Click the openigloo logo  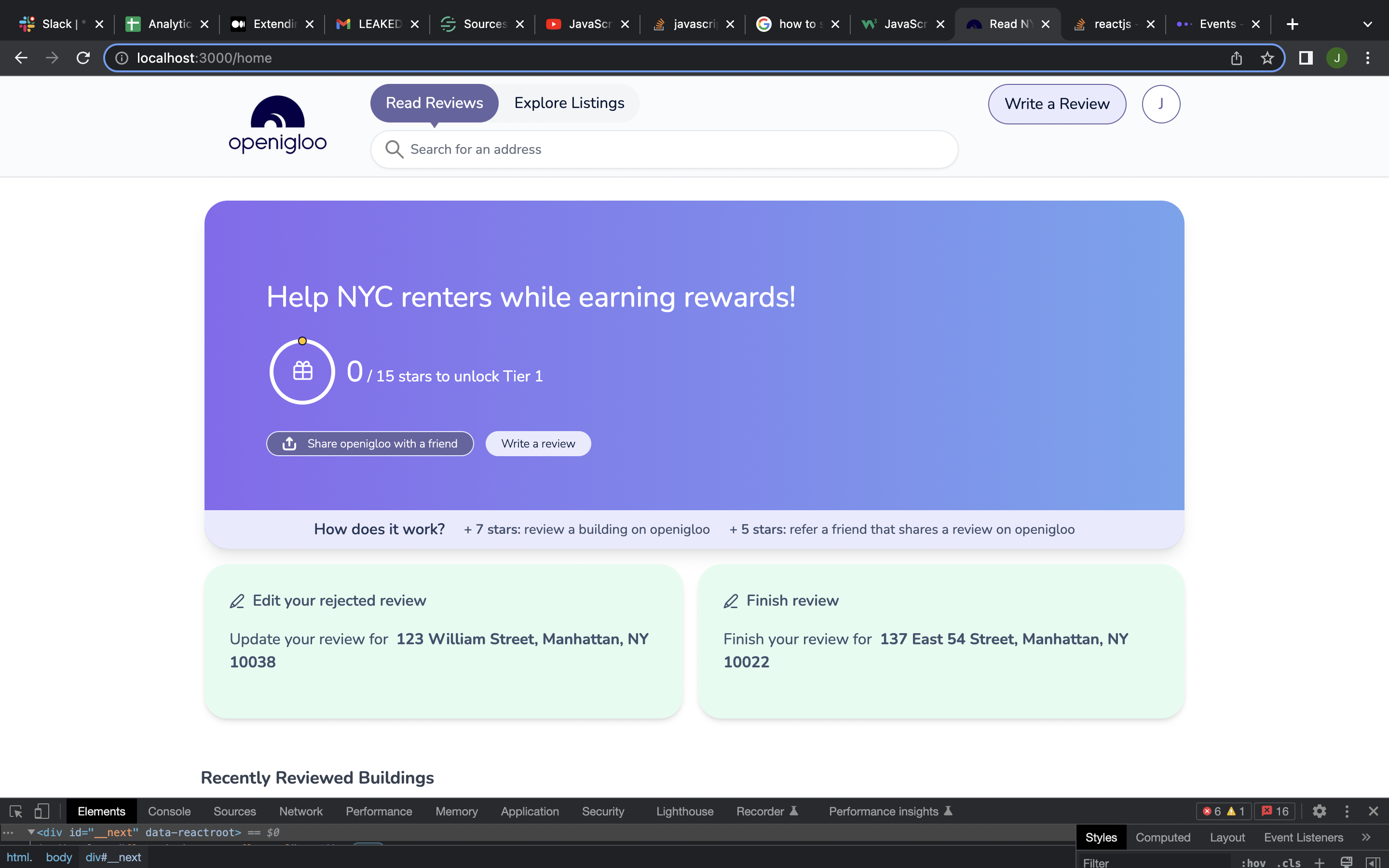277,125
